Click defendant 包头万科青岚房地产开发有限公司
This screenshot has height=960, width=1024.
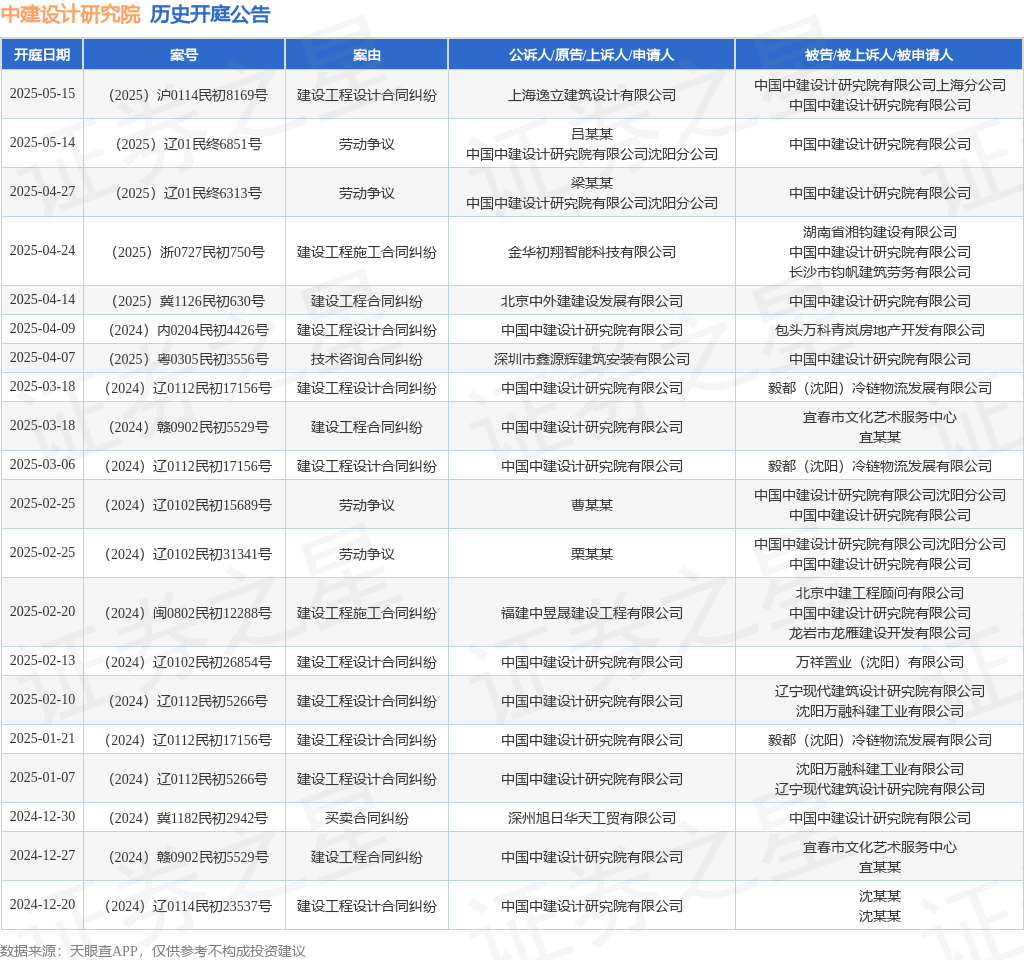pos(880,330)
